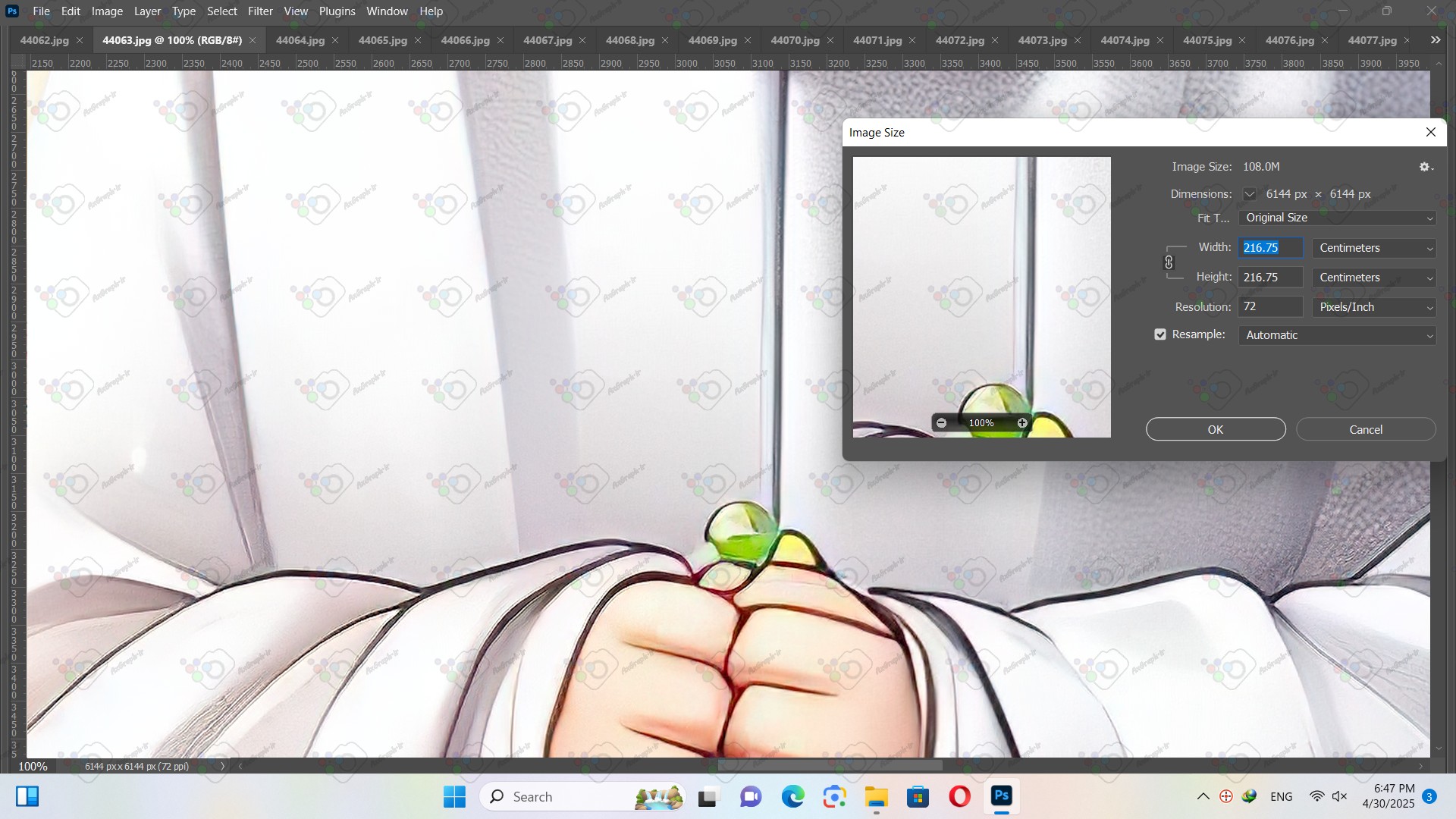Open File Explorer from the taskbar
This screenshot has width=1456, height=819.
click(x=876, y=796)
